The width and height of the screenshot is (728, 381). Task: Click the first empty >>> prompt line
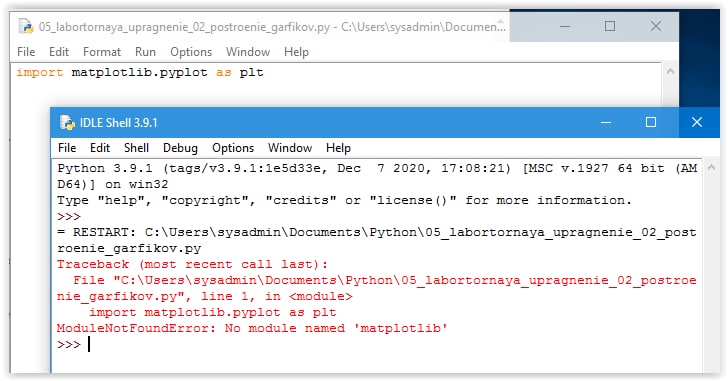click(x=69, y=217)
